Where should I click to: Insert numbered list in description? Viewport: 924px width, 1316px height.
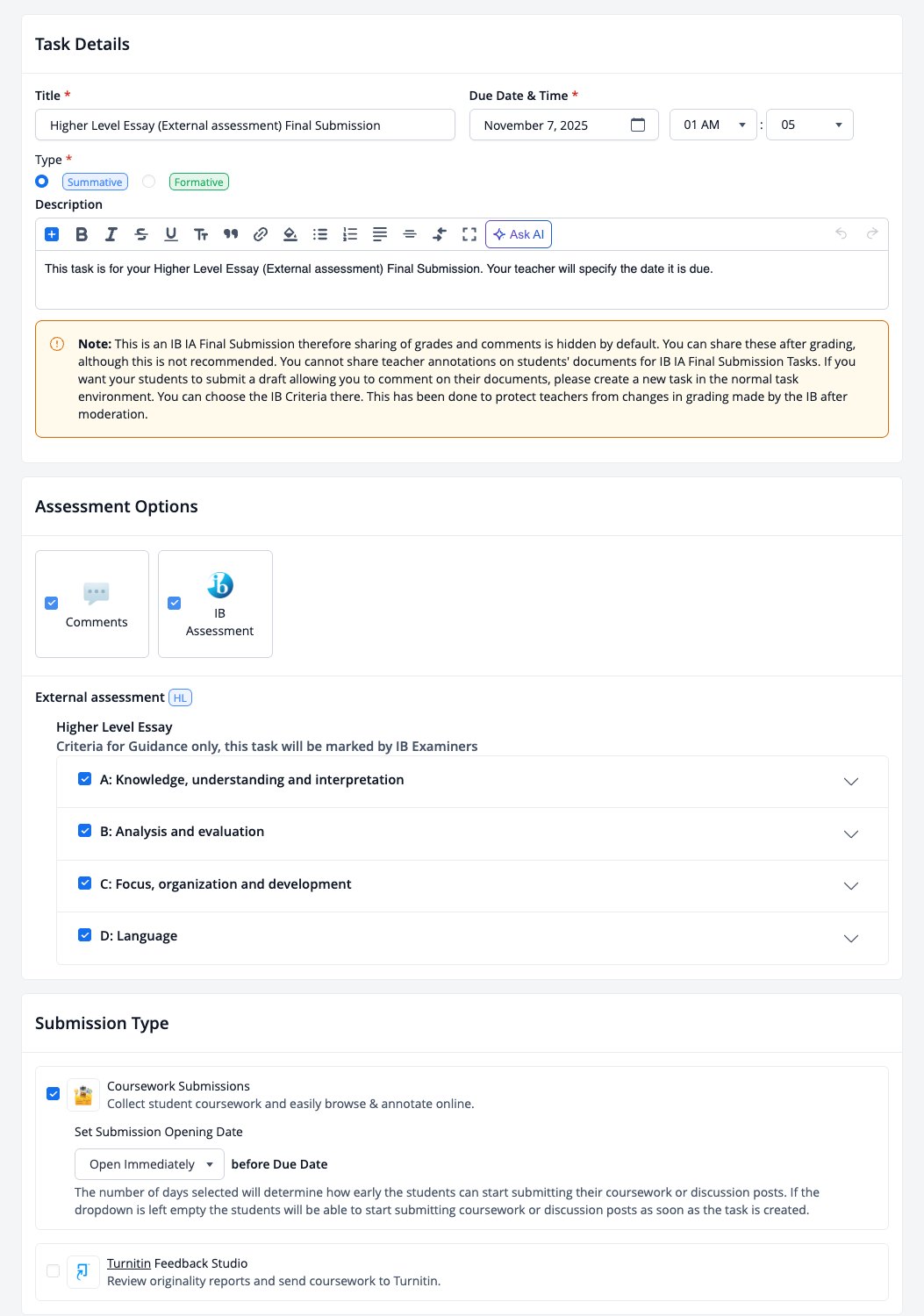click(350, 234)
